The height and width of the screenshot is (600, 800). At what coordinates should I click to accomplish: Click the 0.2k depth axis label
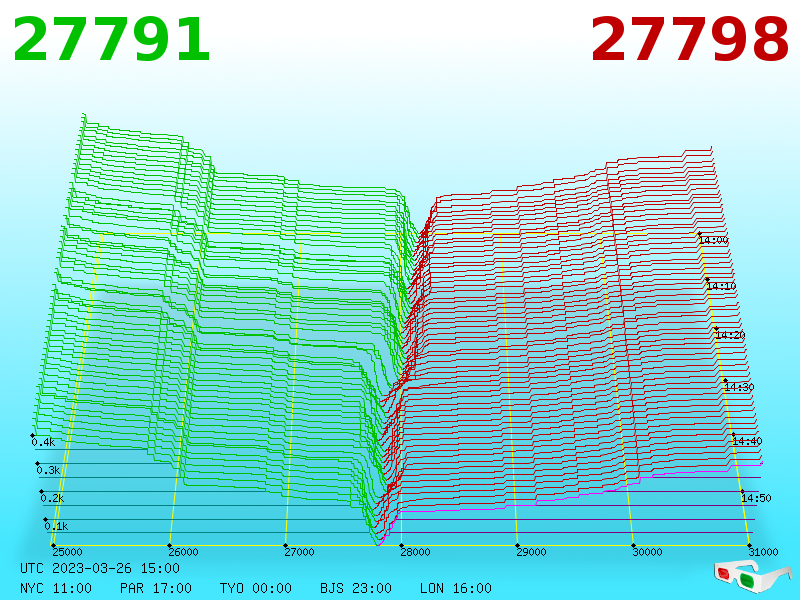[52, 498]
